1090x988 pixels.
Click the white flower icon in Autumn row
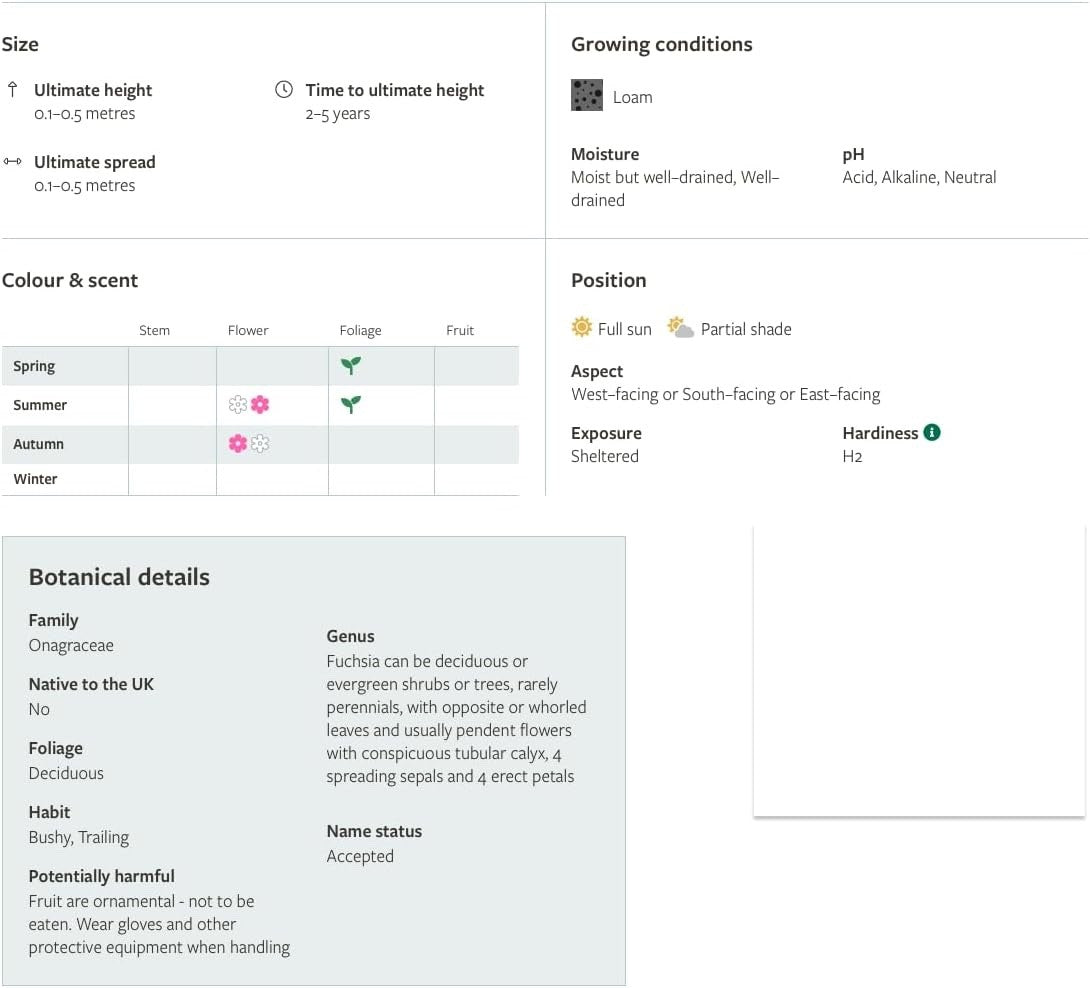(x=260, y=444)
